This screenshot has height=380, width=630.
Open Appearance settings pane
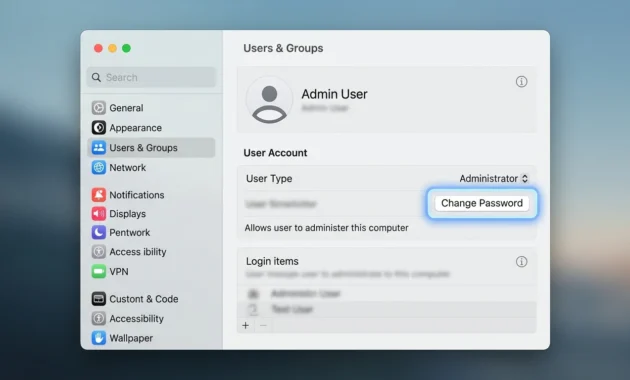[x=151, y=128]
